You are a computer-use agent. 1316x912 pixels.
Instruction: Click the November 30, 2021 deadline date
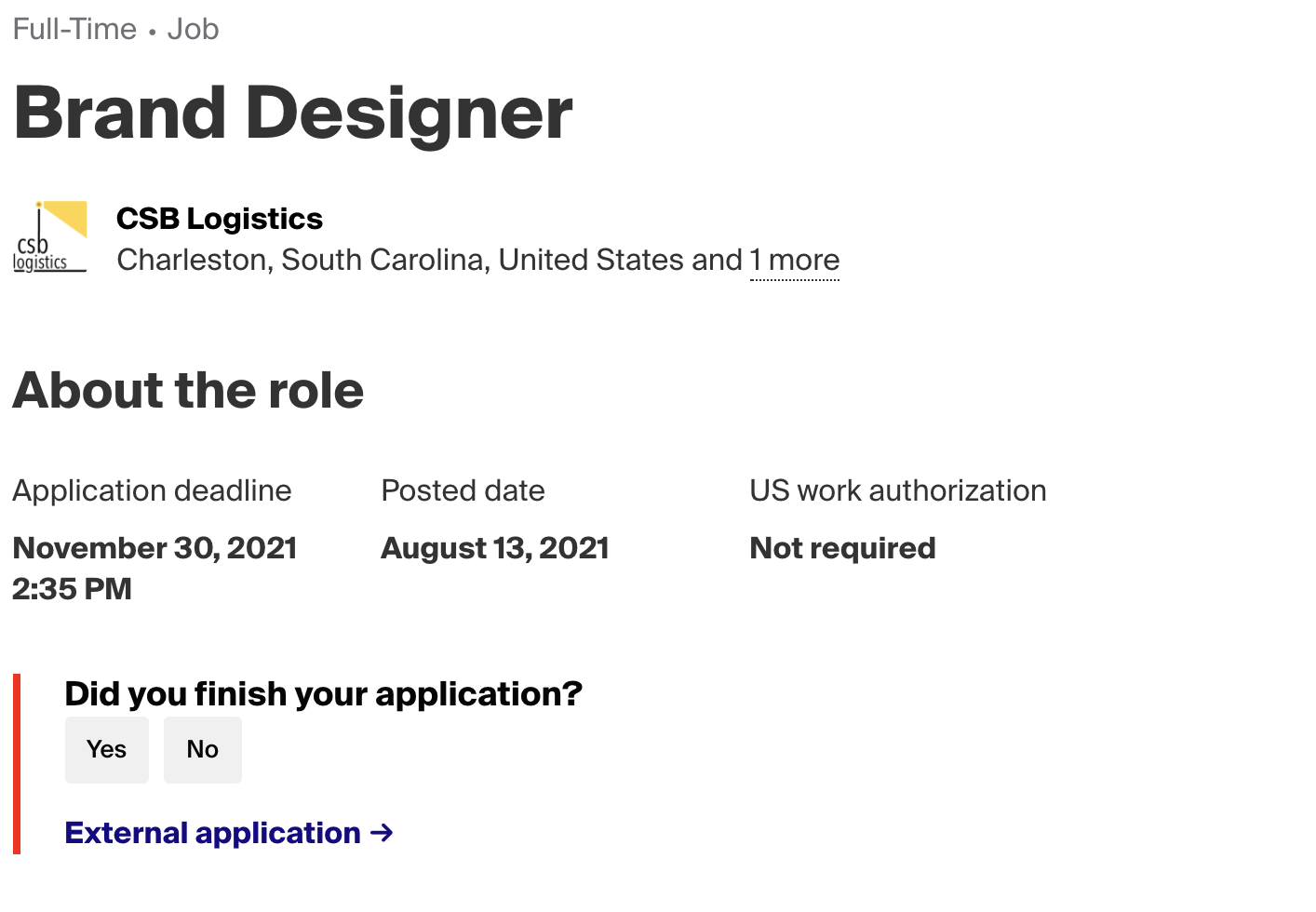click(x=154, y=548)
